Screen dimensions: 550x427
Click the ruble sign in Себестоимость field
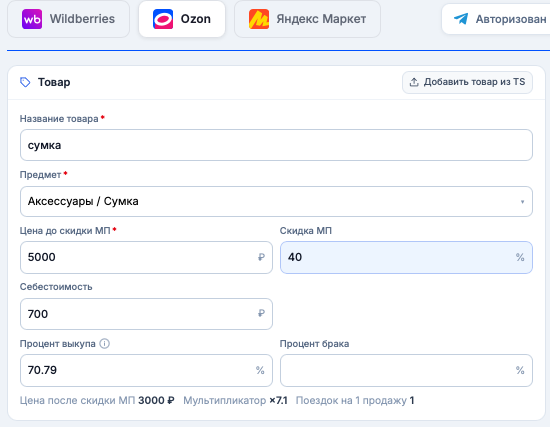click(x=261, y=313)
